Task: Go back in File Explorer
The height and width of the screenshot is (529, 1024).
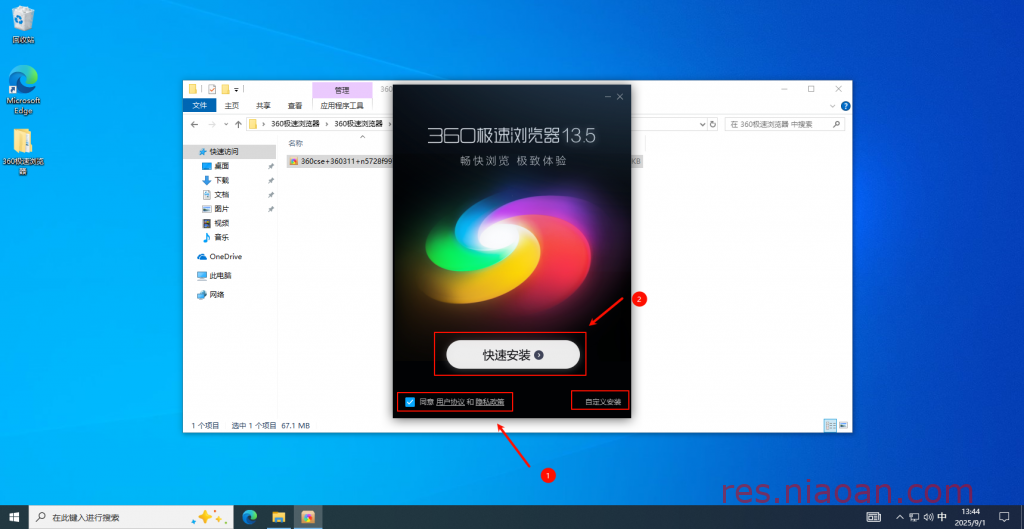Action: tap(195, 124)
